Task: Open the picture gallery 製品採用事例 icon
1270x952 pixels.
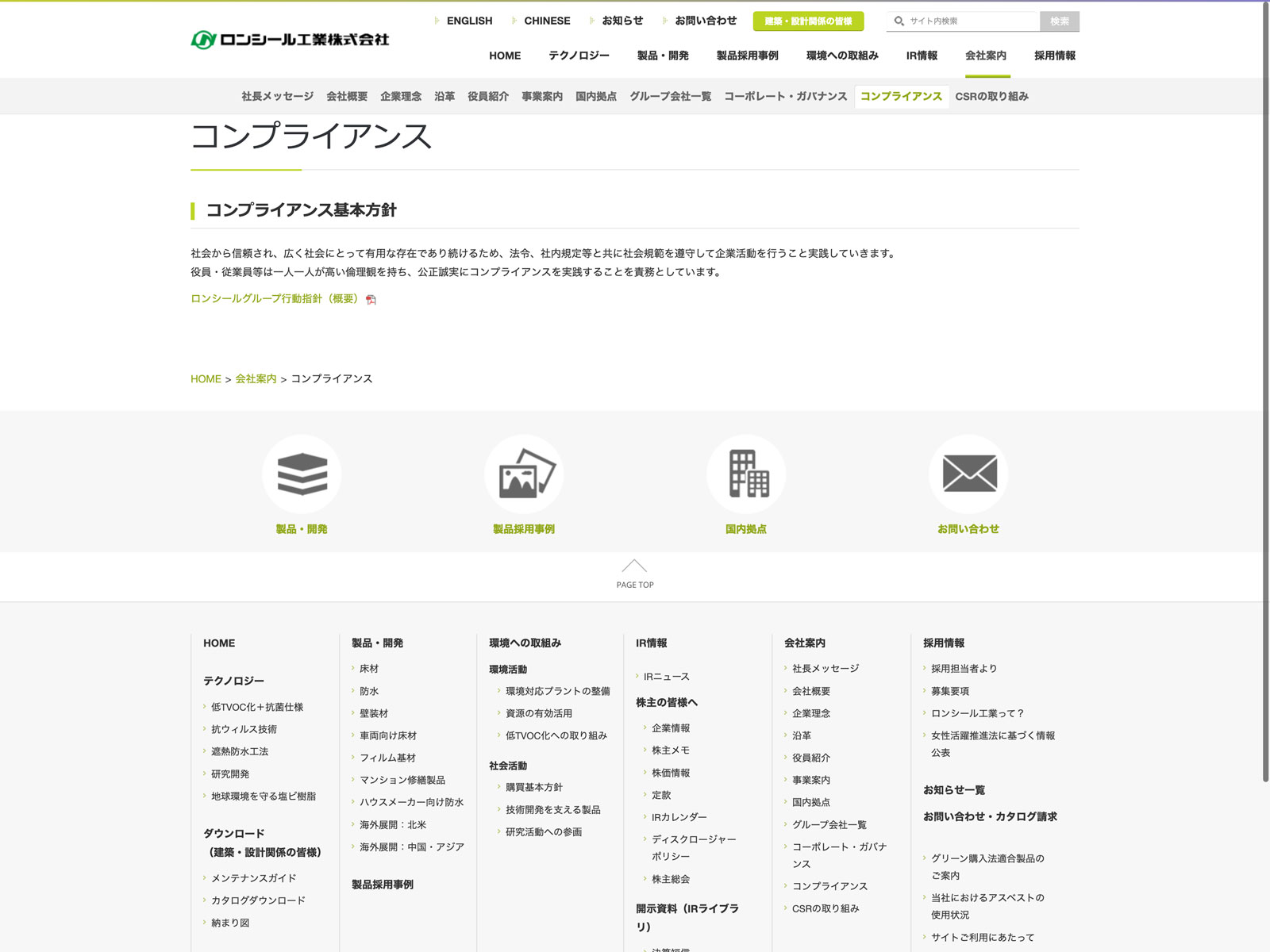Action: tap(524, 474)
